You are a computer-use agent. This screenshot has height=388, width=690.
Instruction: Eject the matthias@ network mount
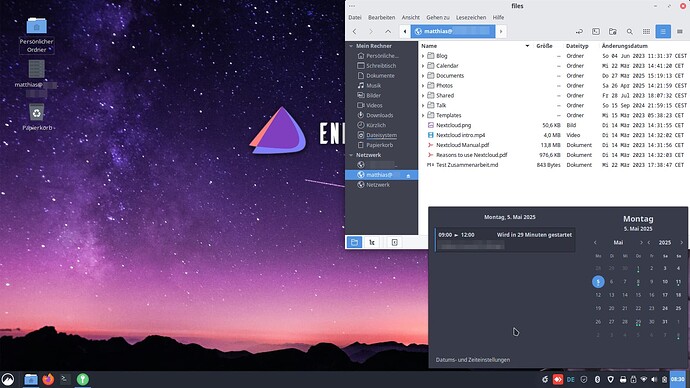pos(408,176)
